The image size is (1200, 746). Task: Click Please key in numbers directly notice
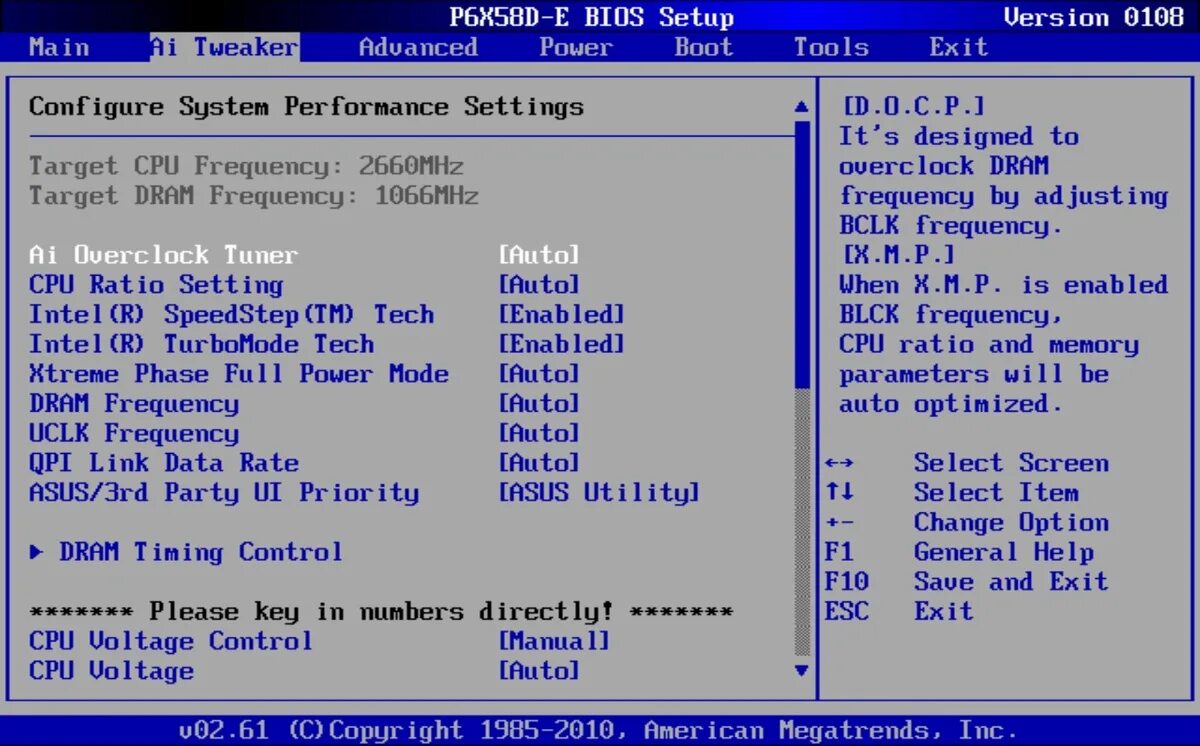(x=381, y=611)
